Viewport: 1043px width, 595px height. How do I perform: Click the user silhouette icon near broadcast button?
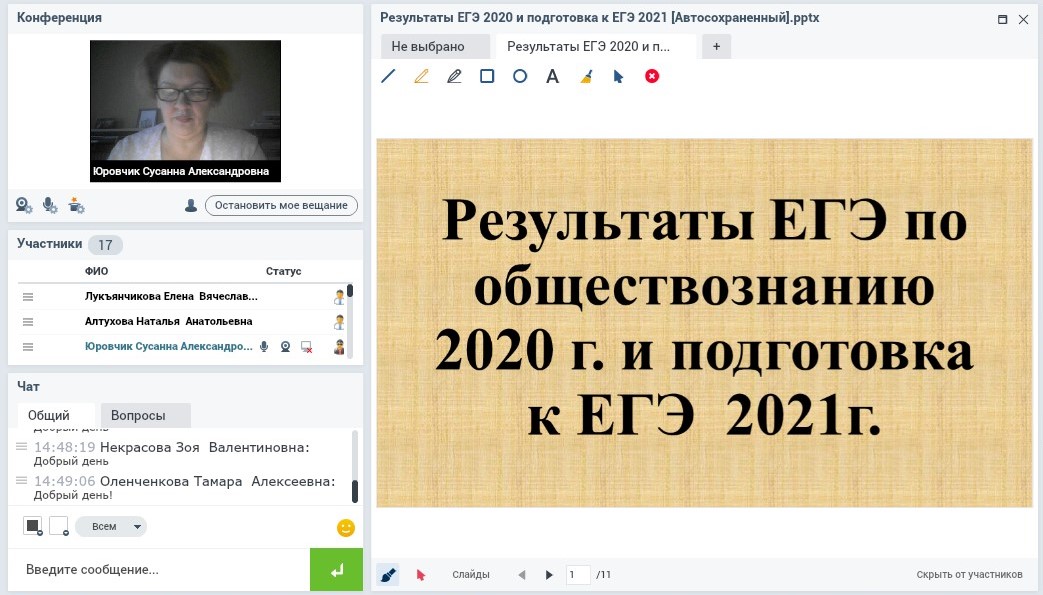(x=191, y=206)
